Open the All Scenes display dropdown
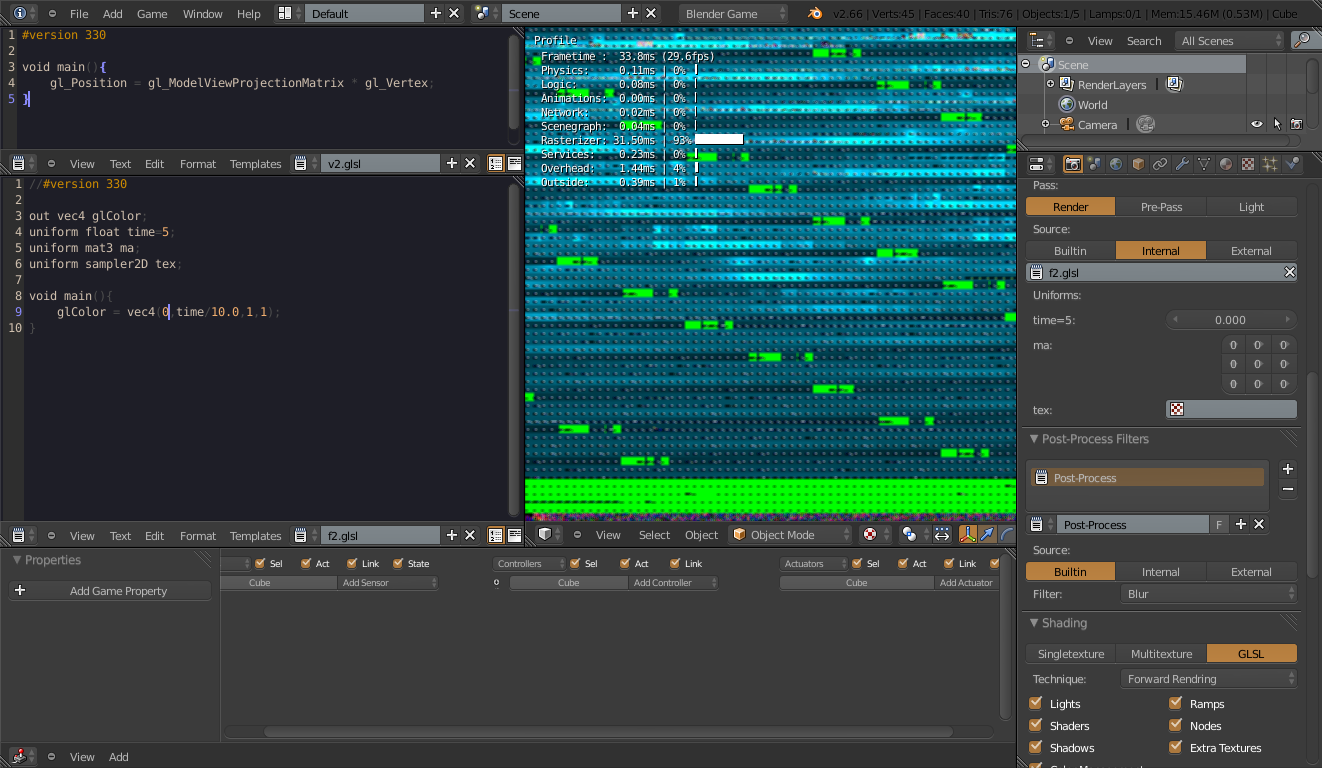 (1230, 41)
